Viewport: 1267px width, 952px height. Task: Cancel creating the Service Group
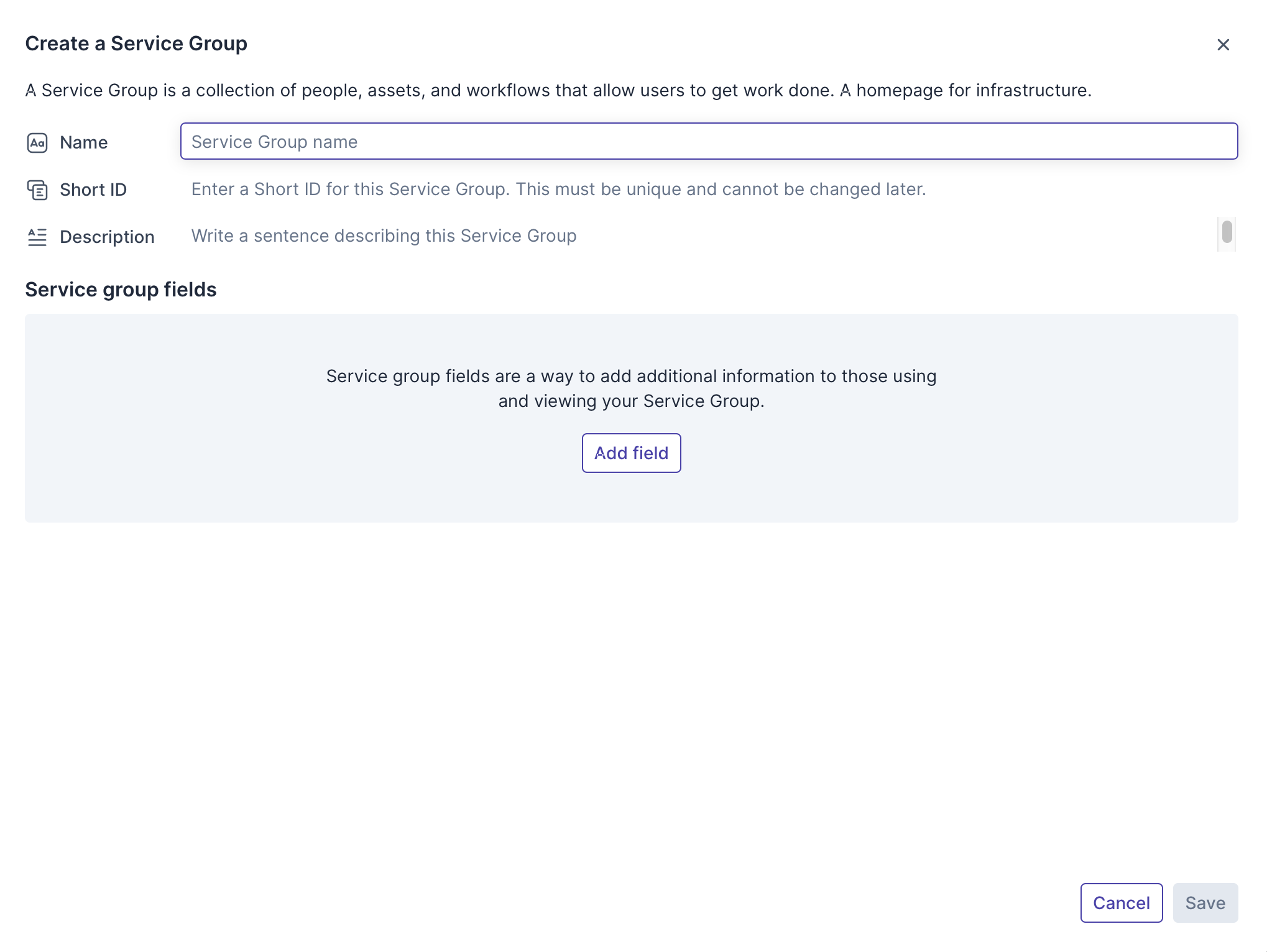coord(1121,903)
